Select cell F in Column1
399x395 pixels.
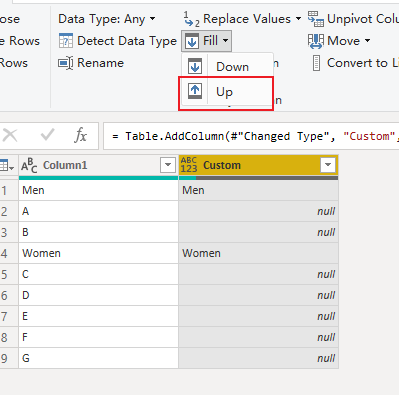pos(98,337)
